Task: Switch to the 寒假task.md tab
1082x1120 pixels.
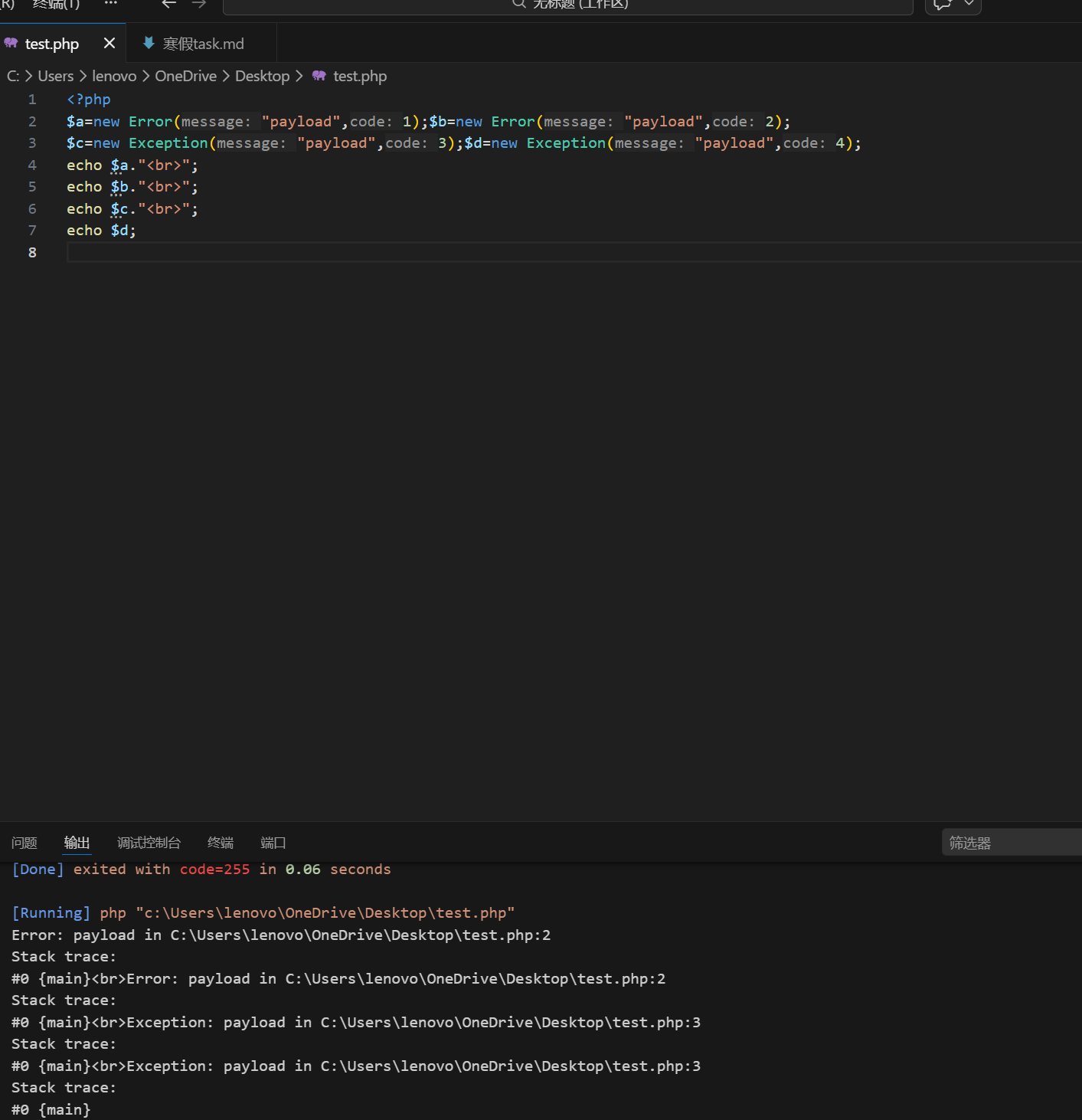Action: point(201,44)
